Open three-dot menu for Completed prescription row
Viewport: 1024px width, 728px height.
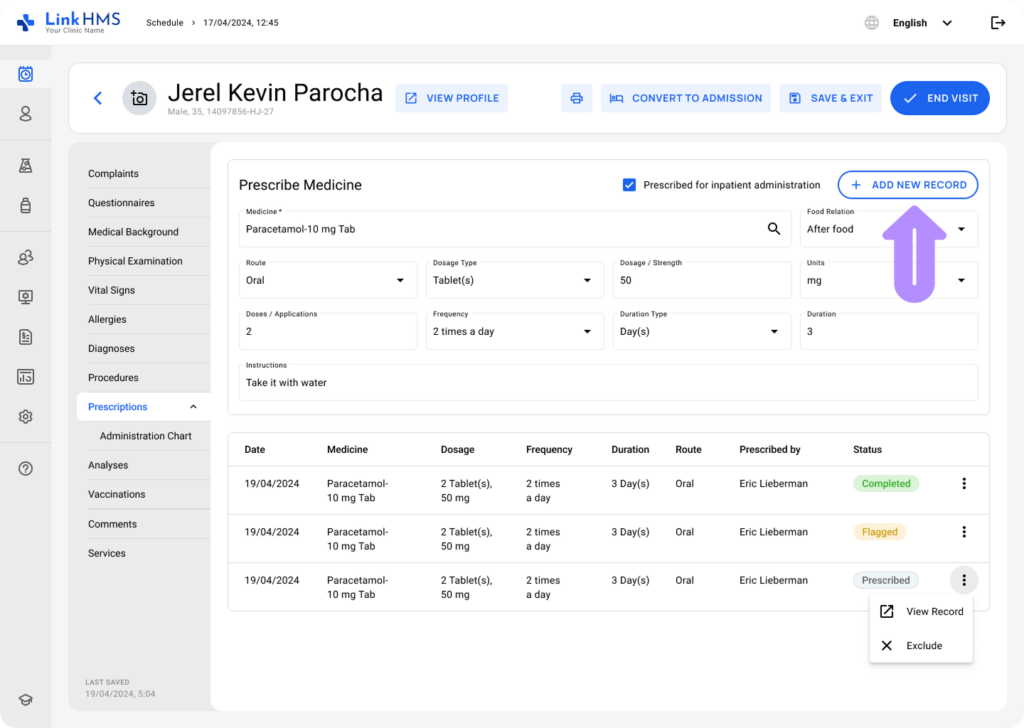(964, 484)
